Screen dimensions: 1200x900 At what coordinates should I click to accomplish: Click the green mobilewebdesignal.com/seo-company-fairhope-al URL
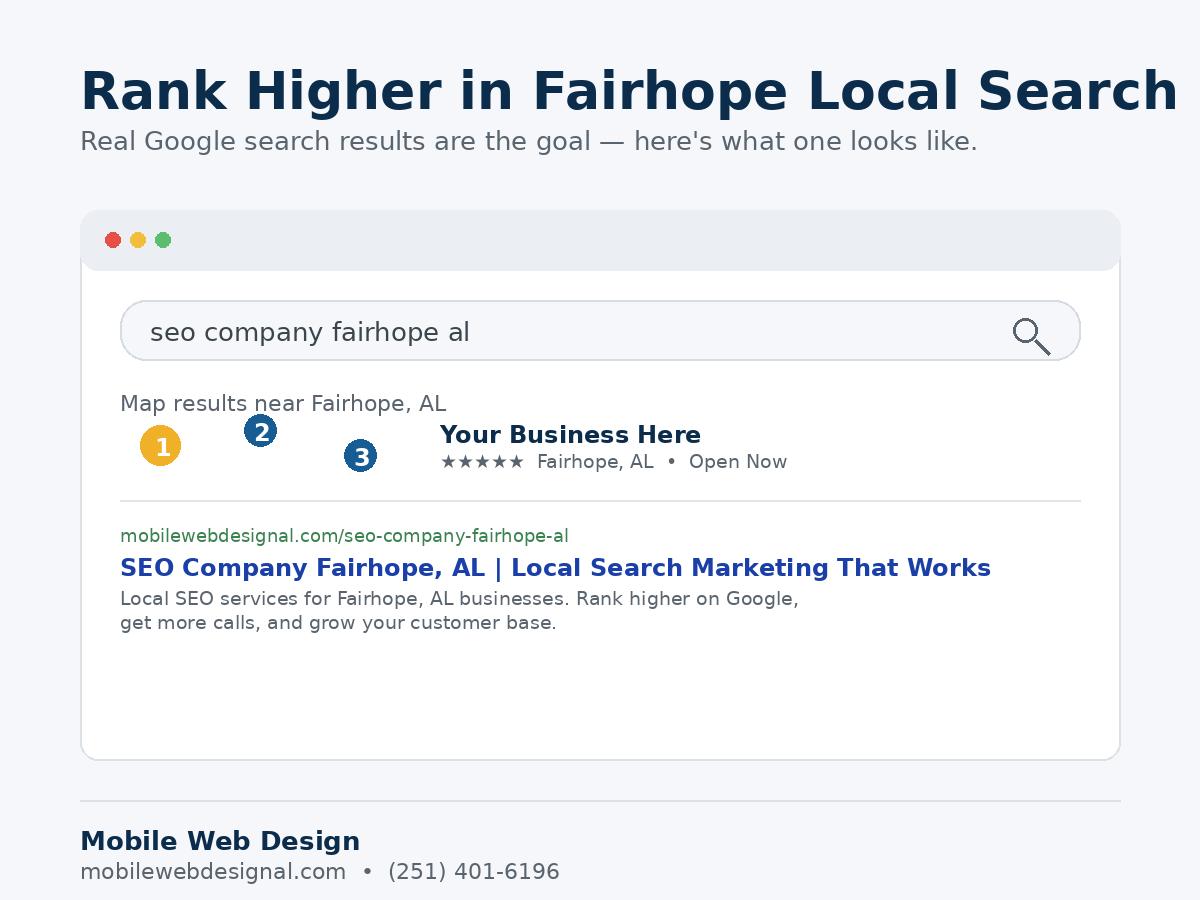click(x=344, y=536)
